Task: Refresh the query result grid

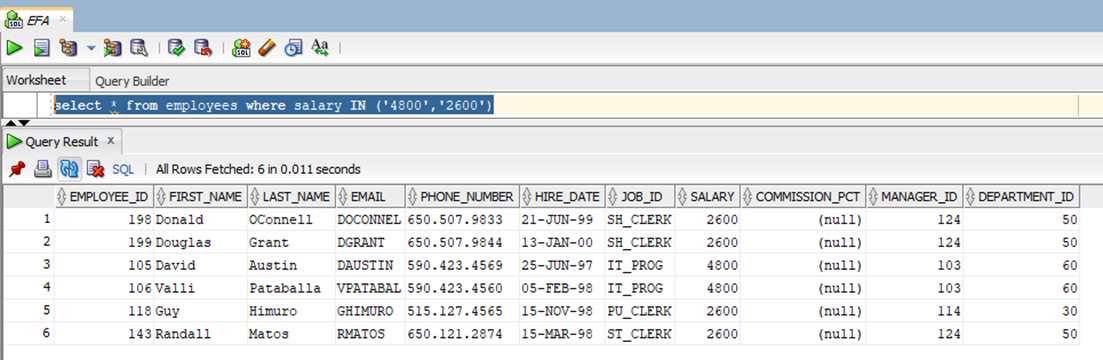Action: pos(69,169)
